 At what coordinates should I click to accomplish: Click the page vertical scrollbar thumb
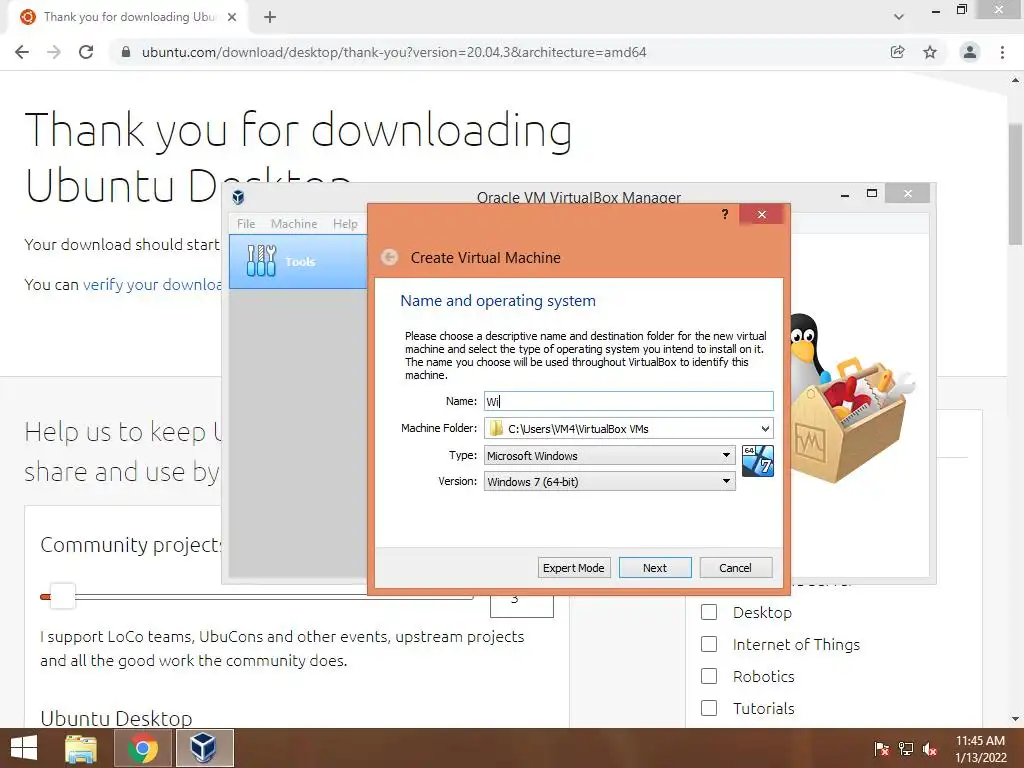coord(1016,183)
